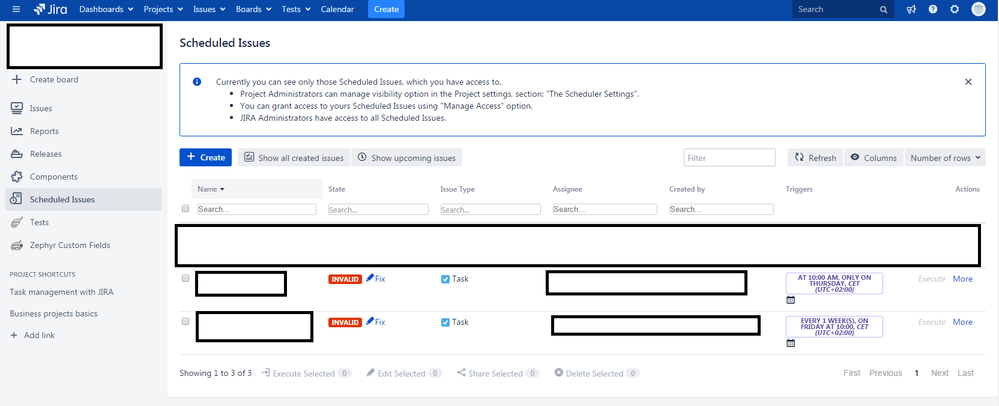Close the info banner
This screenshot has height=406, width=999.
click(968, 82)
